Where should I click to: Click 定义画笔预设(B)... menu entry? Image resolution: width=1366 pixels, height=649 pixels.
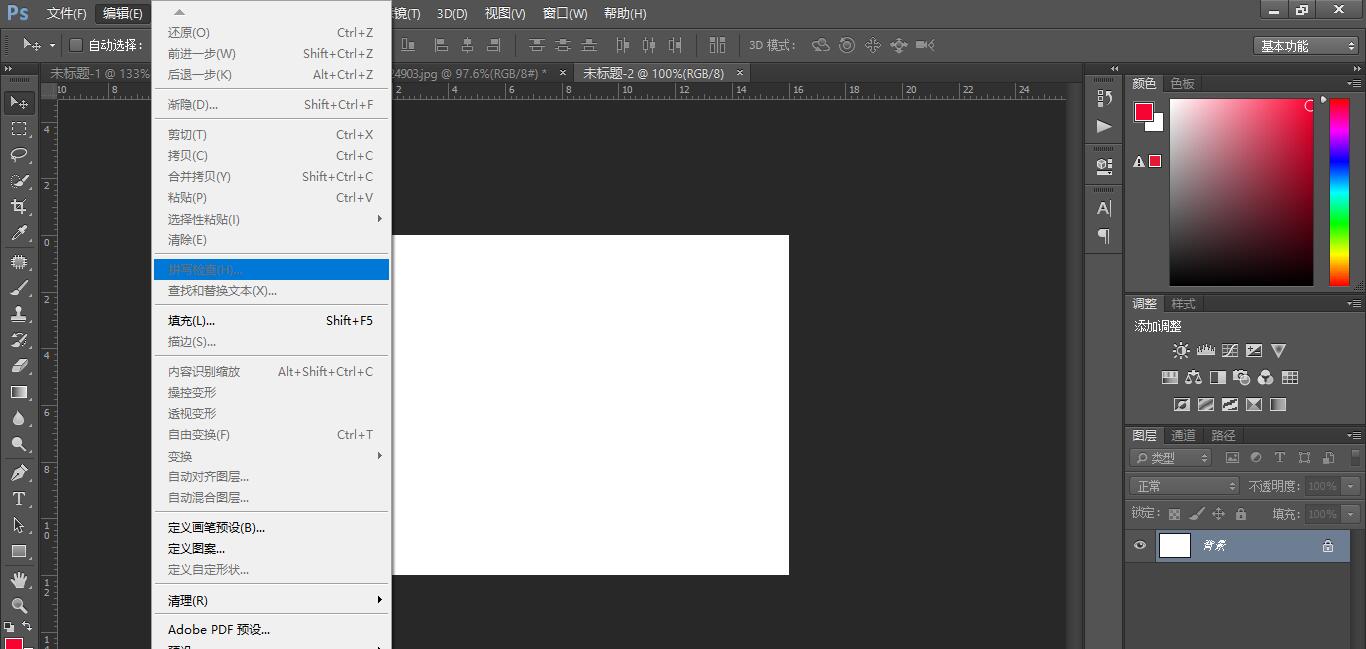[216, 528]
